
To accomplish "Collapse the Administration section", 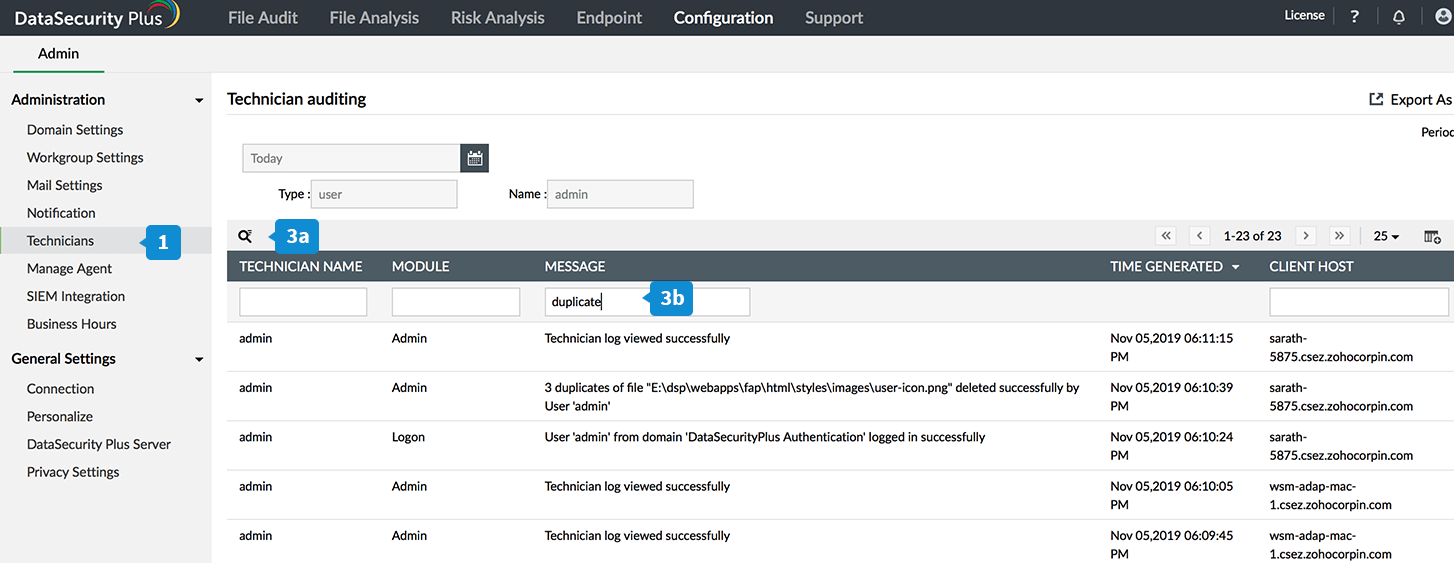I will pos(199,101).
